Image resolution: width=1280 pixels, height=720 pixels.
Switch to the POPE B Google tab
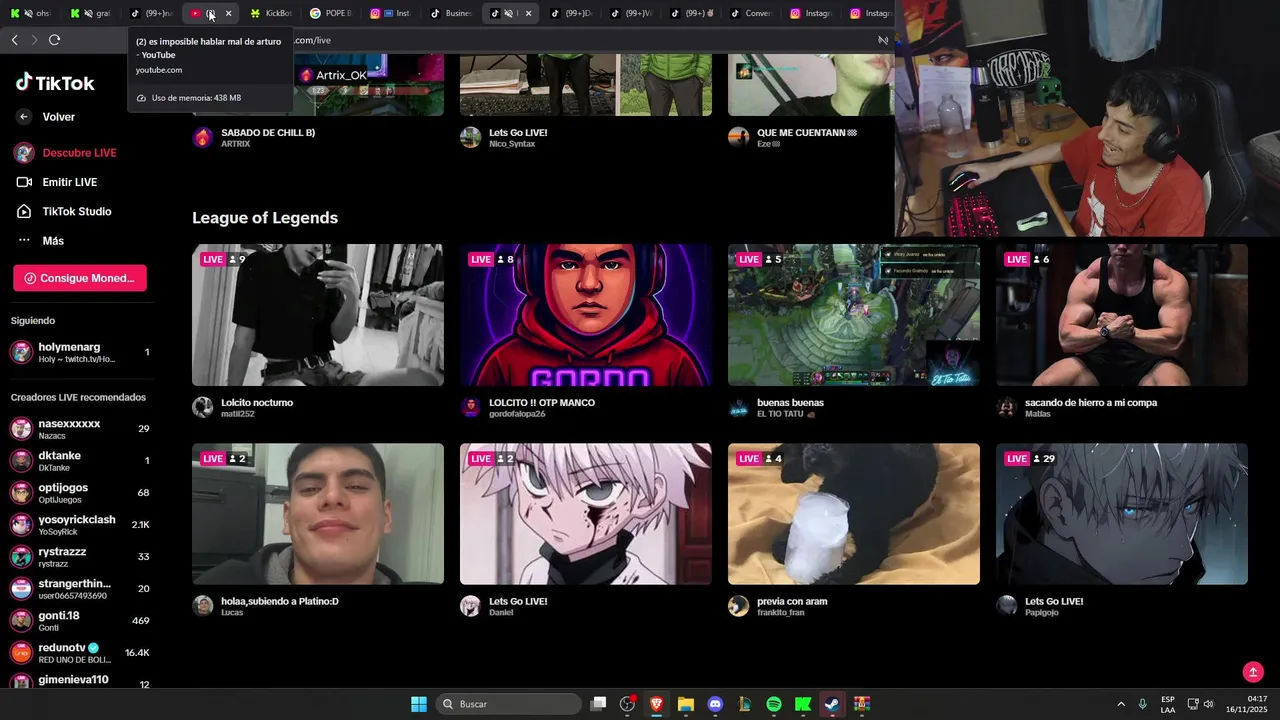coord(331,14)
